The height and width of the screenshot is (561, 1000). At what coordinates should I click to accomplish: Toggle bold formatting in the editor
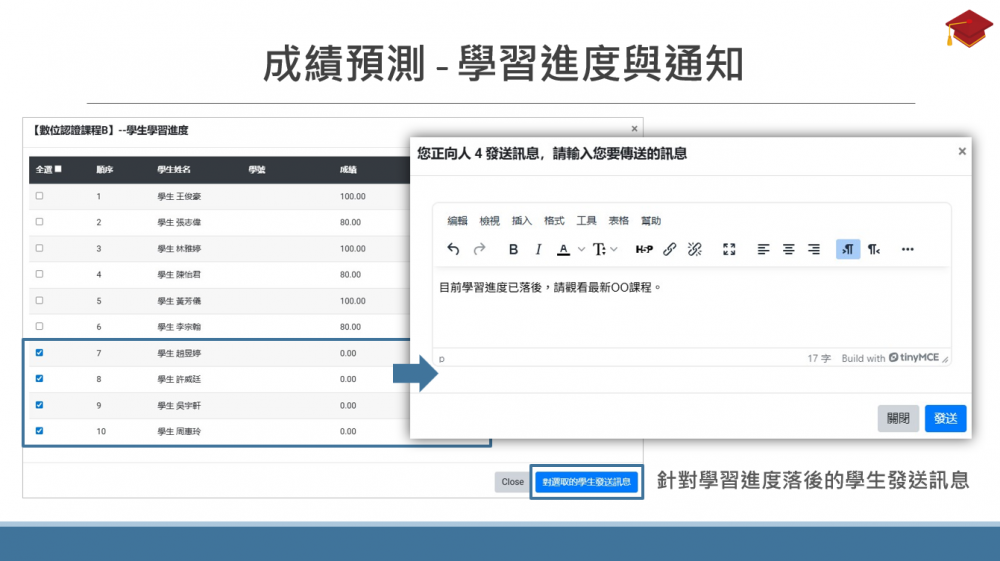(x=514, y=249)
